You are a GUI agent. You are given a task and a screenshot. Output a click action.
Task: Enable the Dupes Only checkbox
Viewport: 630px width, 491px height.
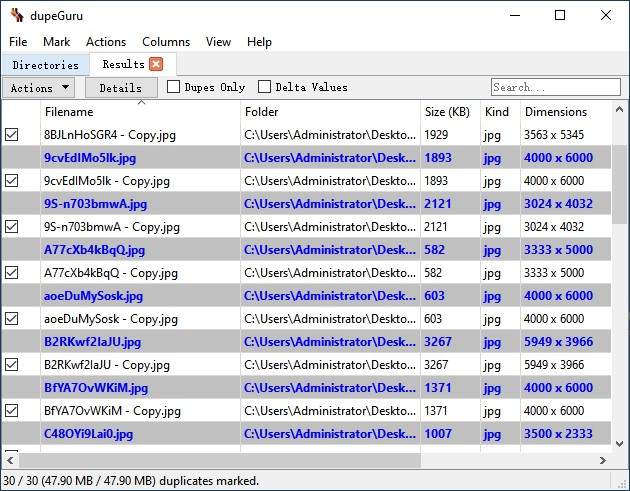174,87
